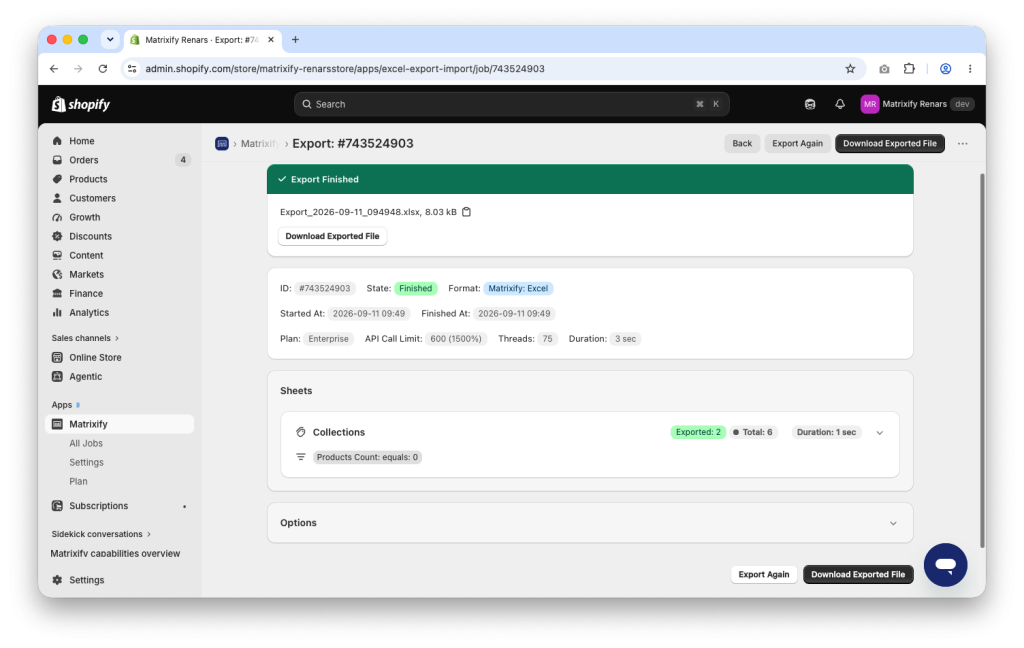Click the Shopify logo
The image size is (1024, 648).
(80, 105)
